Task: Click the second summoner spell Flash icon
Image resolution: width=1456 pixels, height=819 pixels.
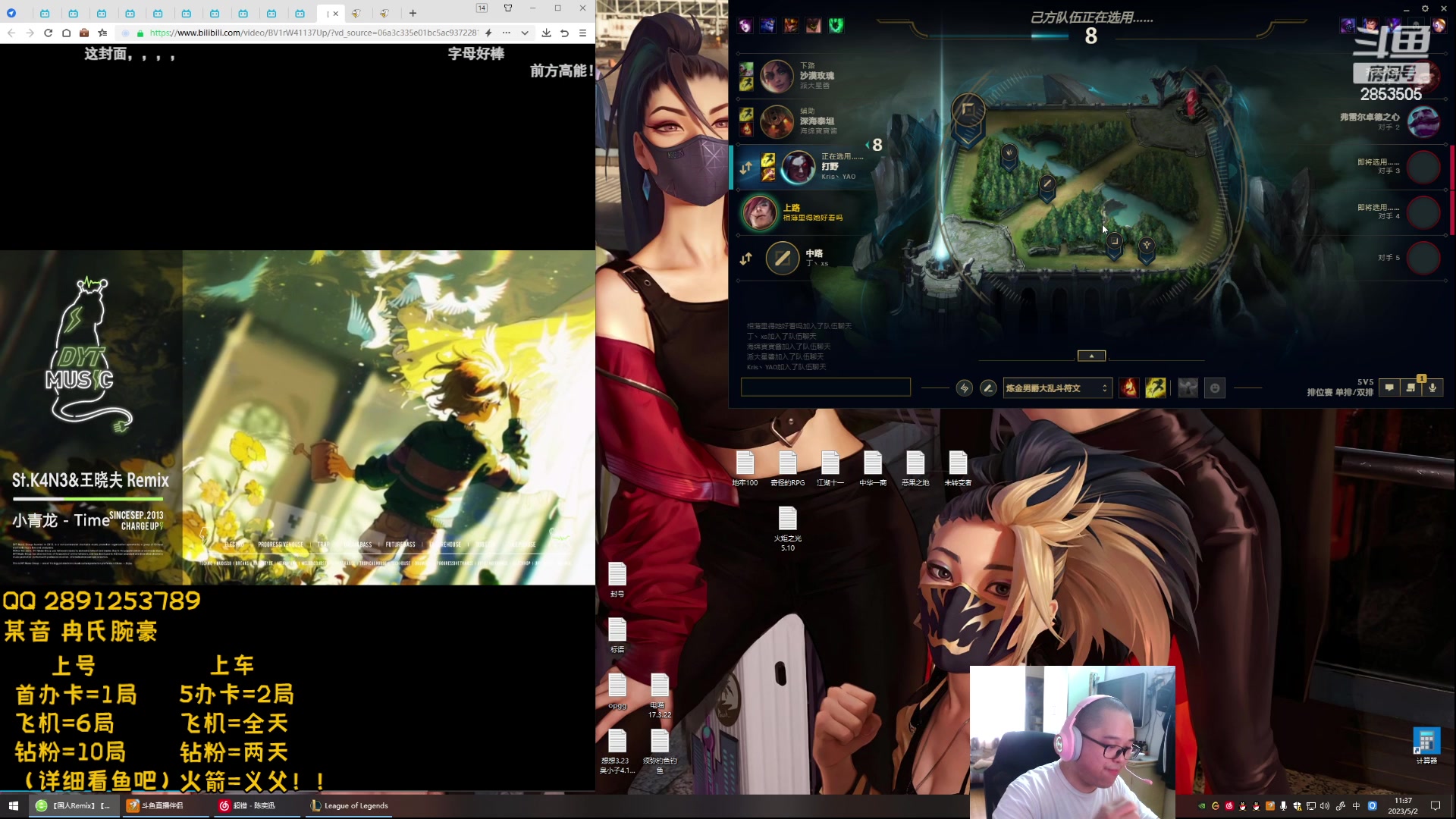Action: 1155,388
